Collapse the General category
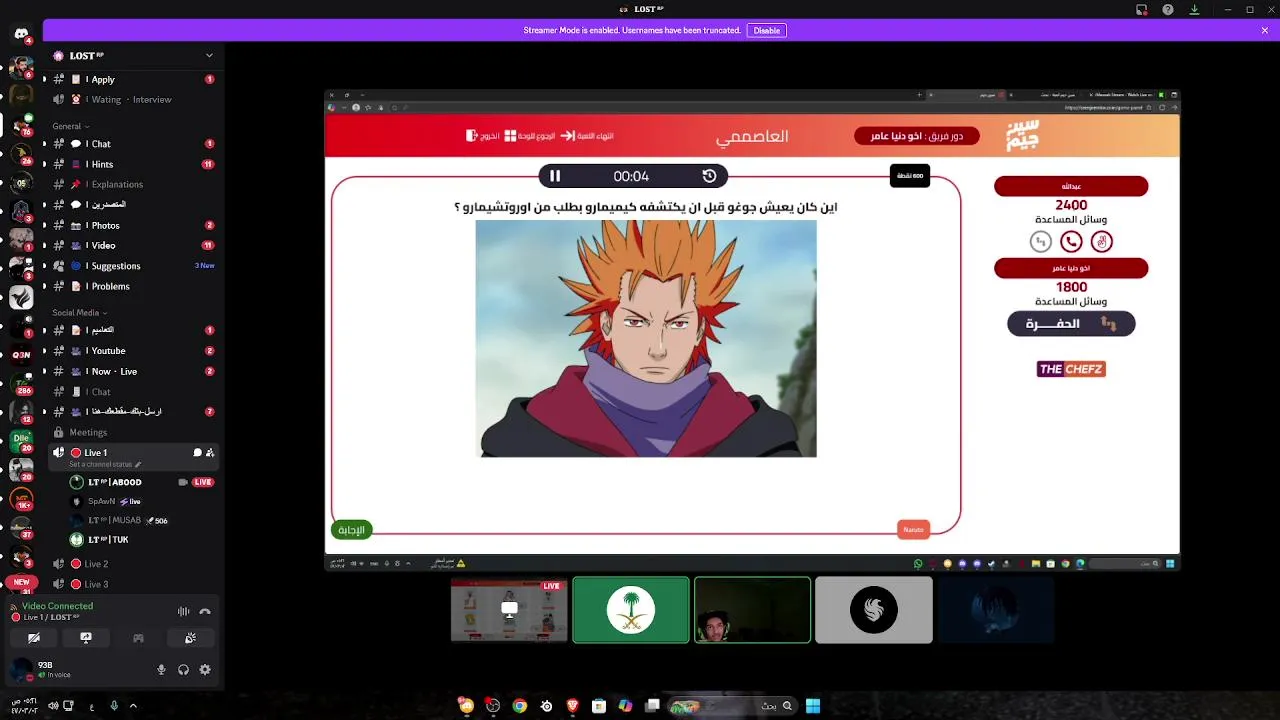 tap(71, 127)
